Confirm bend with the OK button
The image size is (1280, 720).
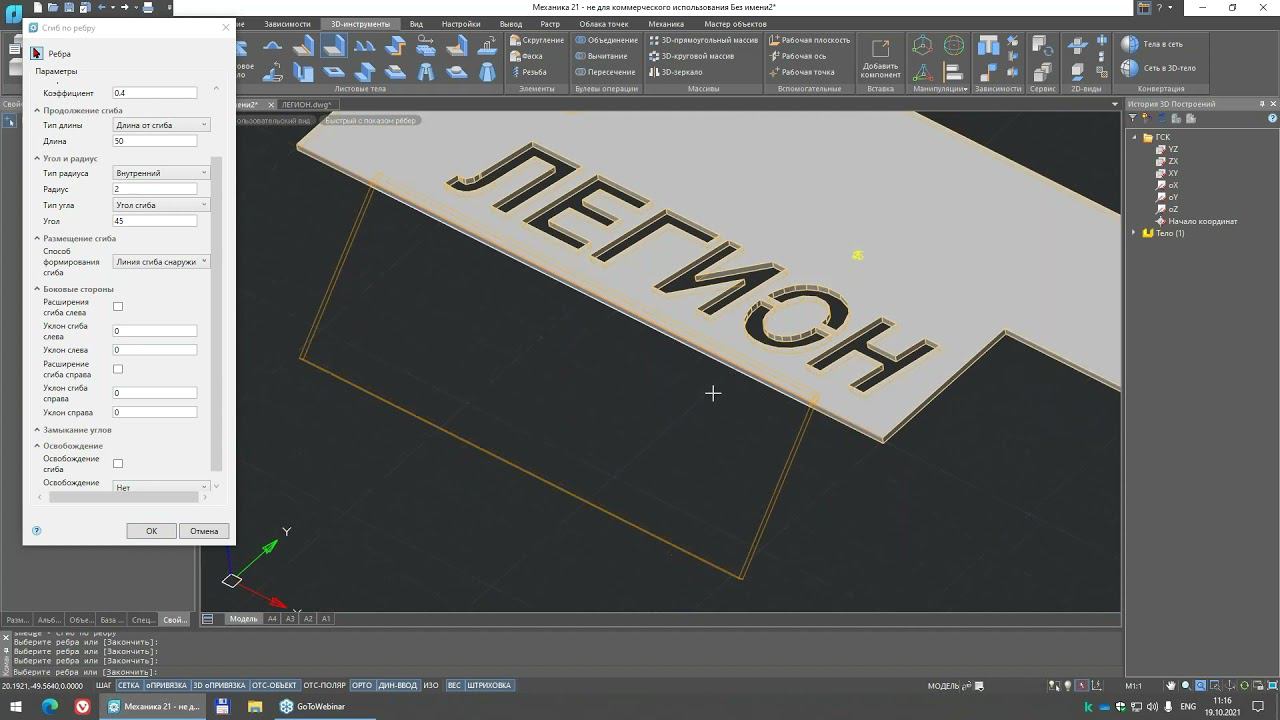(x=151, y=531)
